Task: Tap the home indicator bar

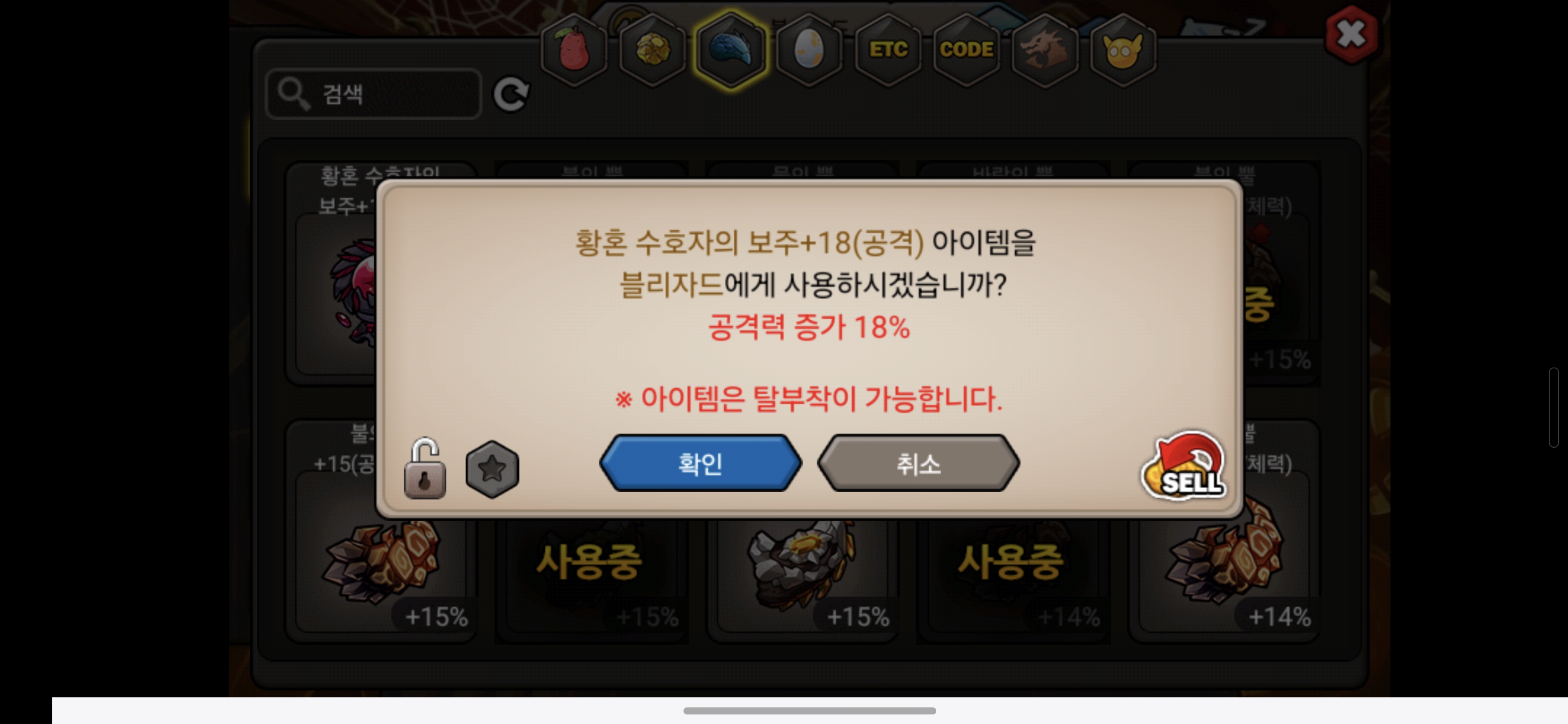Action: (x=809, y=710)
